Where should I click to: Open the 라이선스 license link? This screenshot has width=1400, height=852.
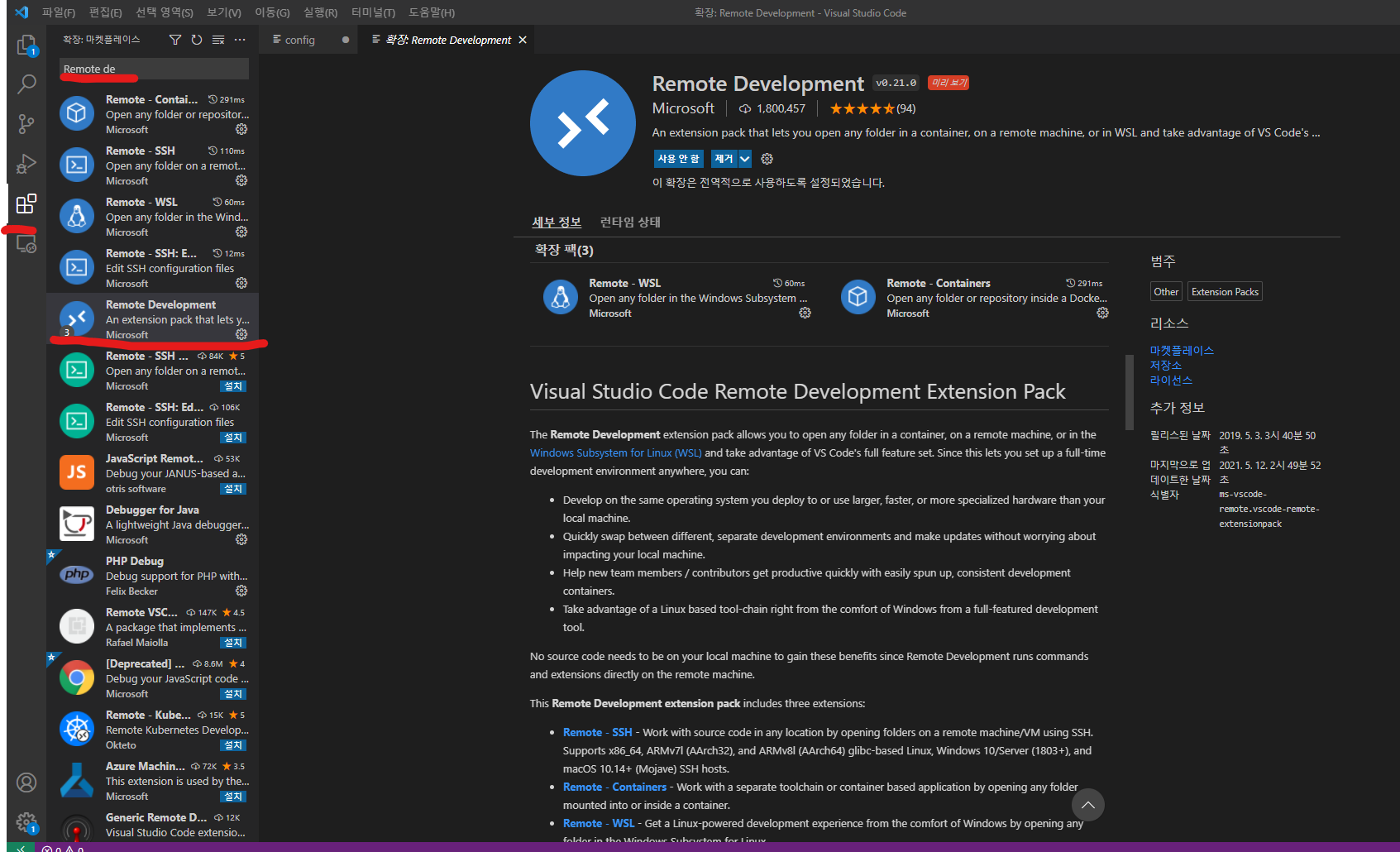(1171, 381)
